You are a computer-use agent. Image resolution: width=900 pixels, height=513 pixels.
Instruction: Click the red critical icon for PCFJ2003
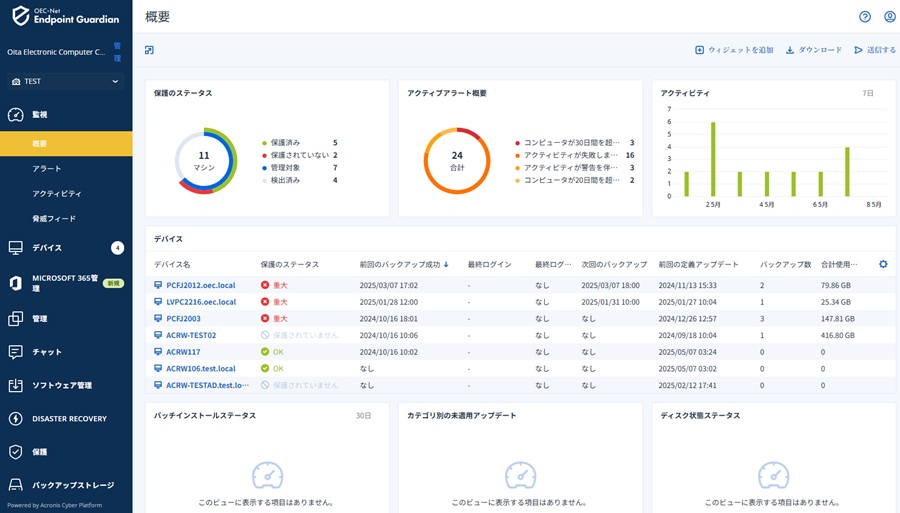[265, 318]
